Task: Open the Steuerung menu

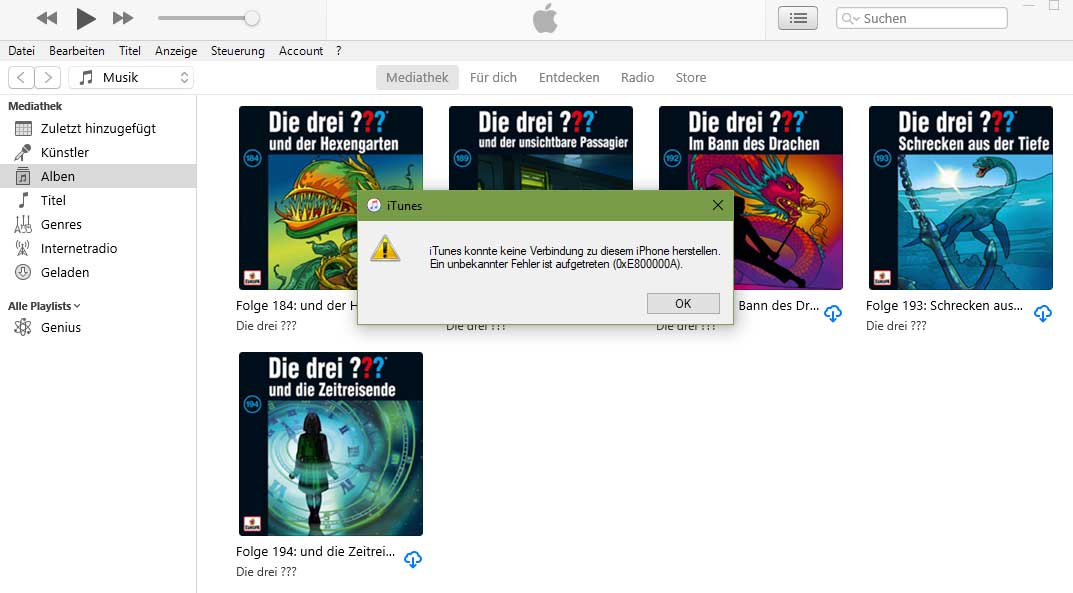Action: (x=237, y=51)
